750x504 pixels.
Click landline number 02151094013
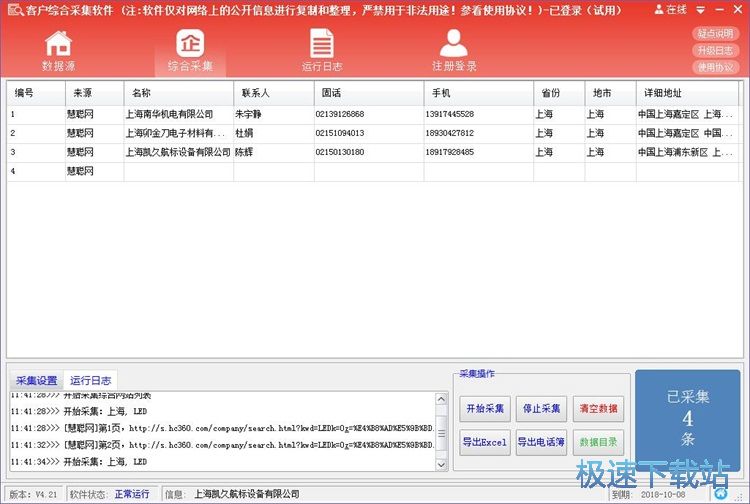click(340, 133)
